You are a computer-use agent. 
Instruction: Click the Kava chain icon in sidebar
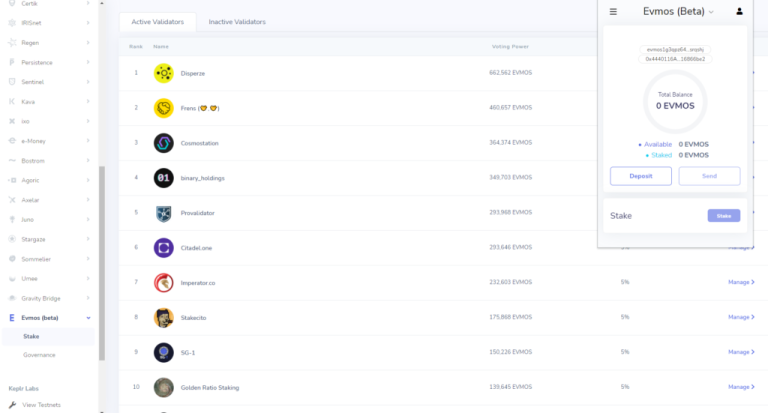coord(12,101)
